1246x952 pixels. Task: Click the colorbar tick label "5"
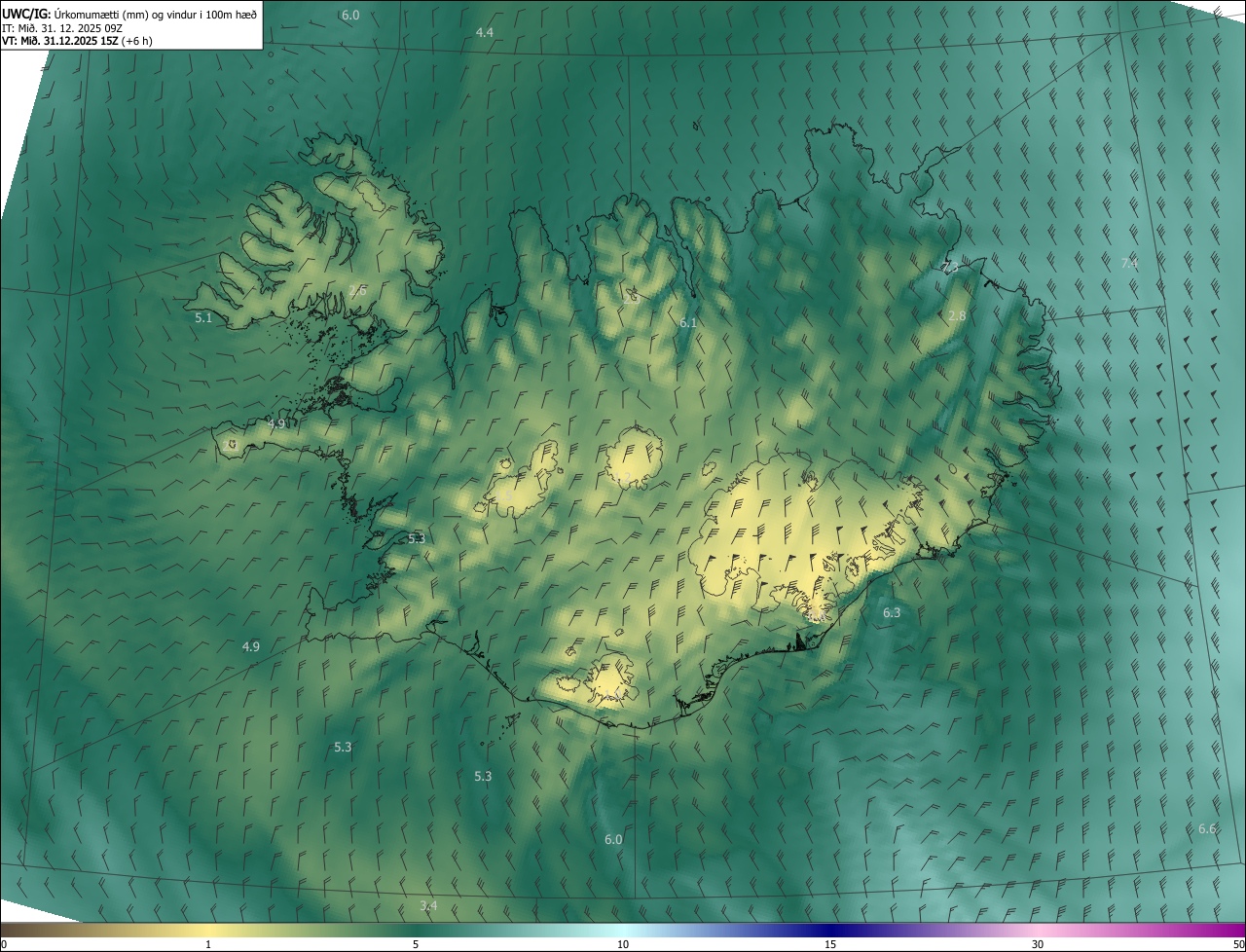[x=416, y=944]
